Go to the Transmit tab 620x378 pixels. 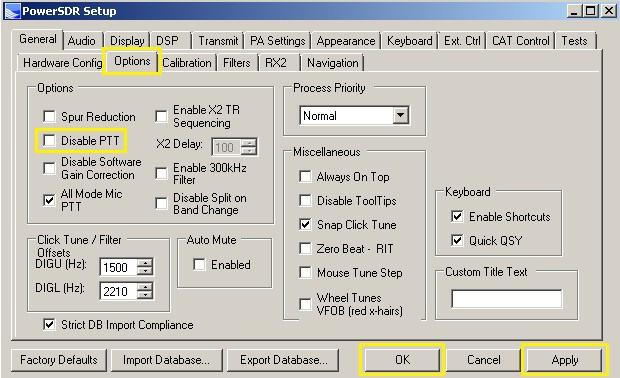[218, 41]
